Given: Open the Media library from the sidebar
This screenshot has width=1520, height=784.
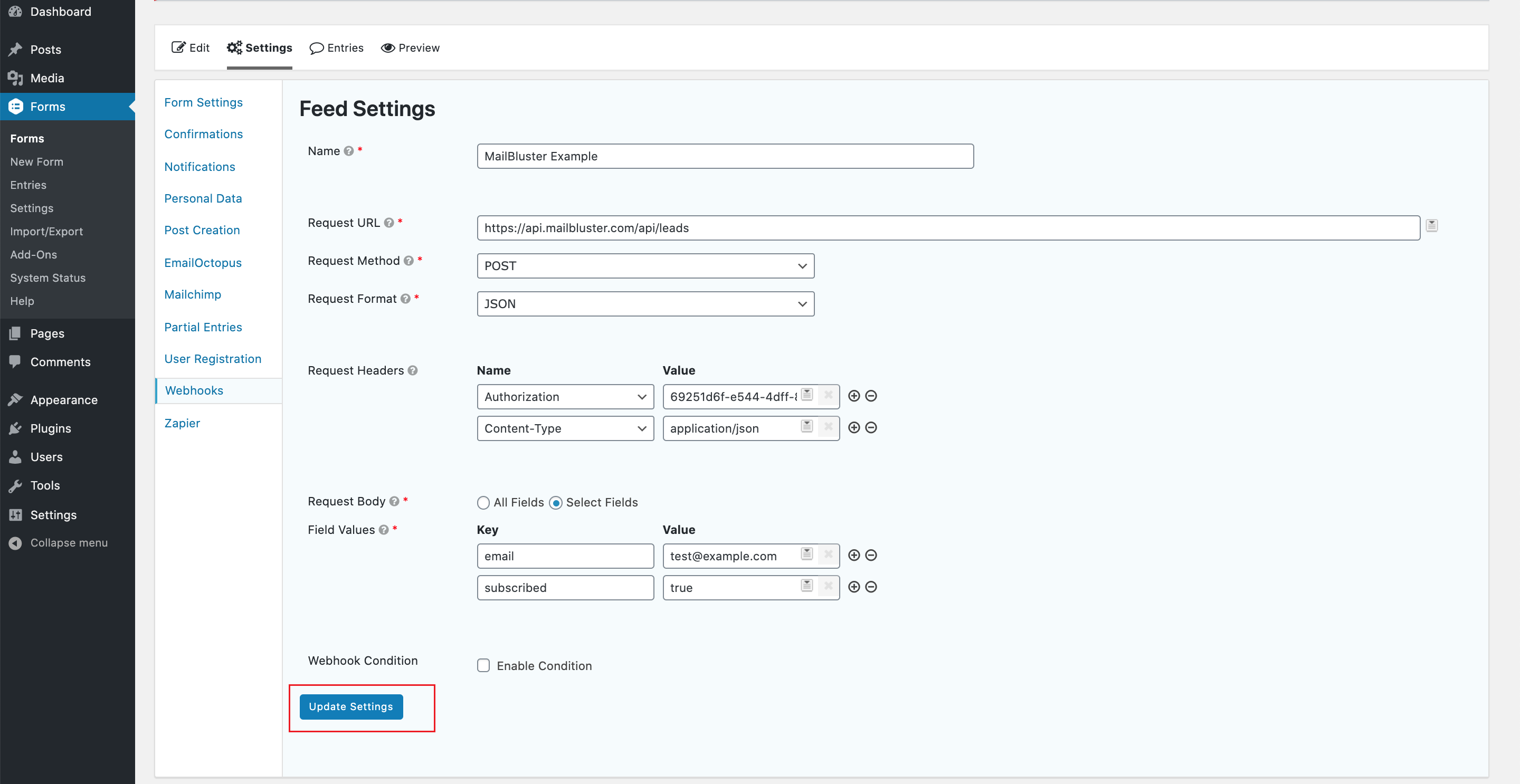Looking at the screenshot, I should coord(46,78).
